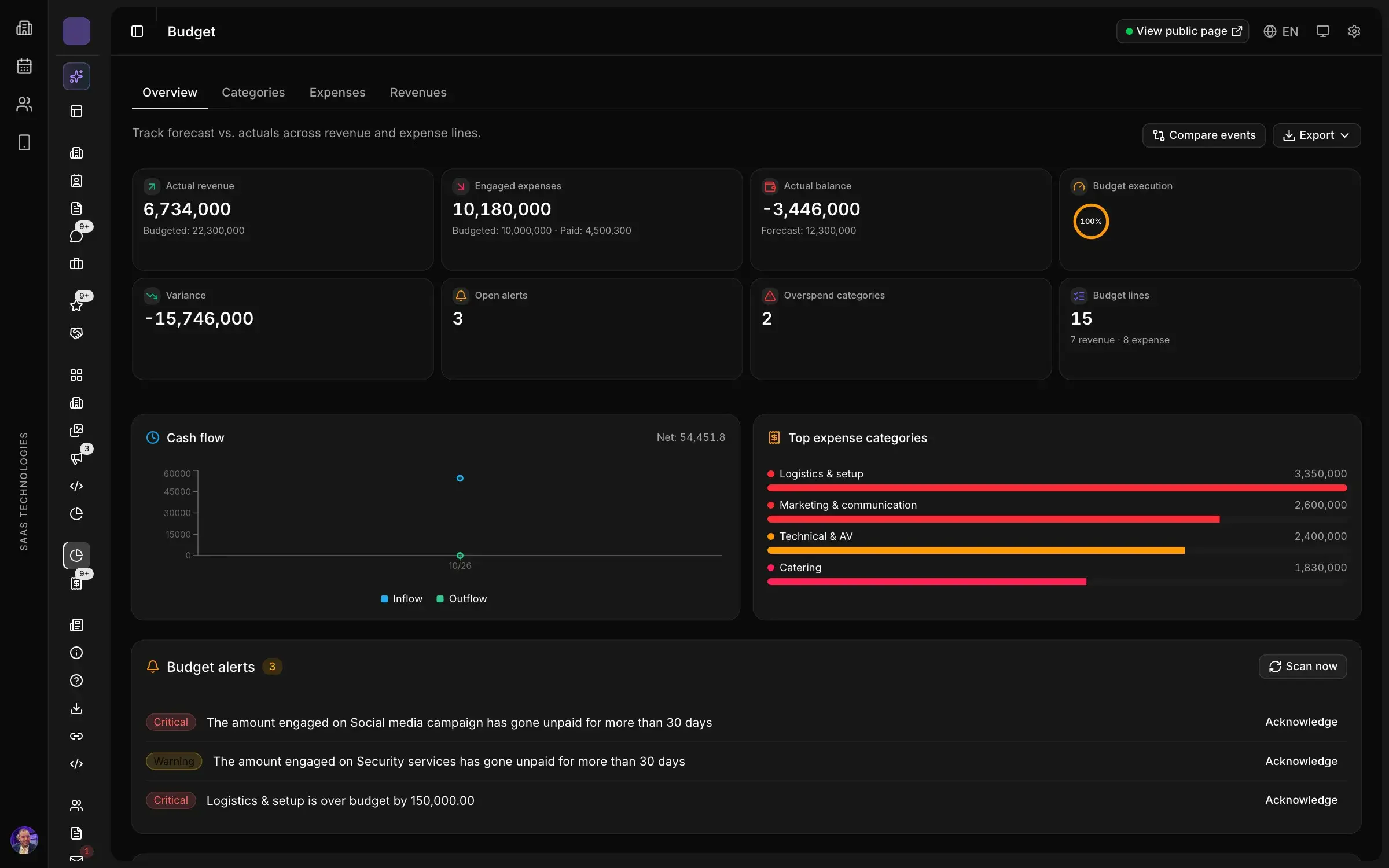Acknowledge the Security services warning alert
The height and width of the screenshot is (868, 1389).
click(1301, 762)
